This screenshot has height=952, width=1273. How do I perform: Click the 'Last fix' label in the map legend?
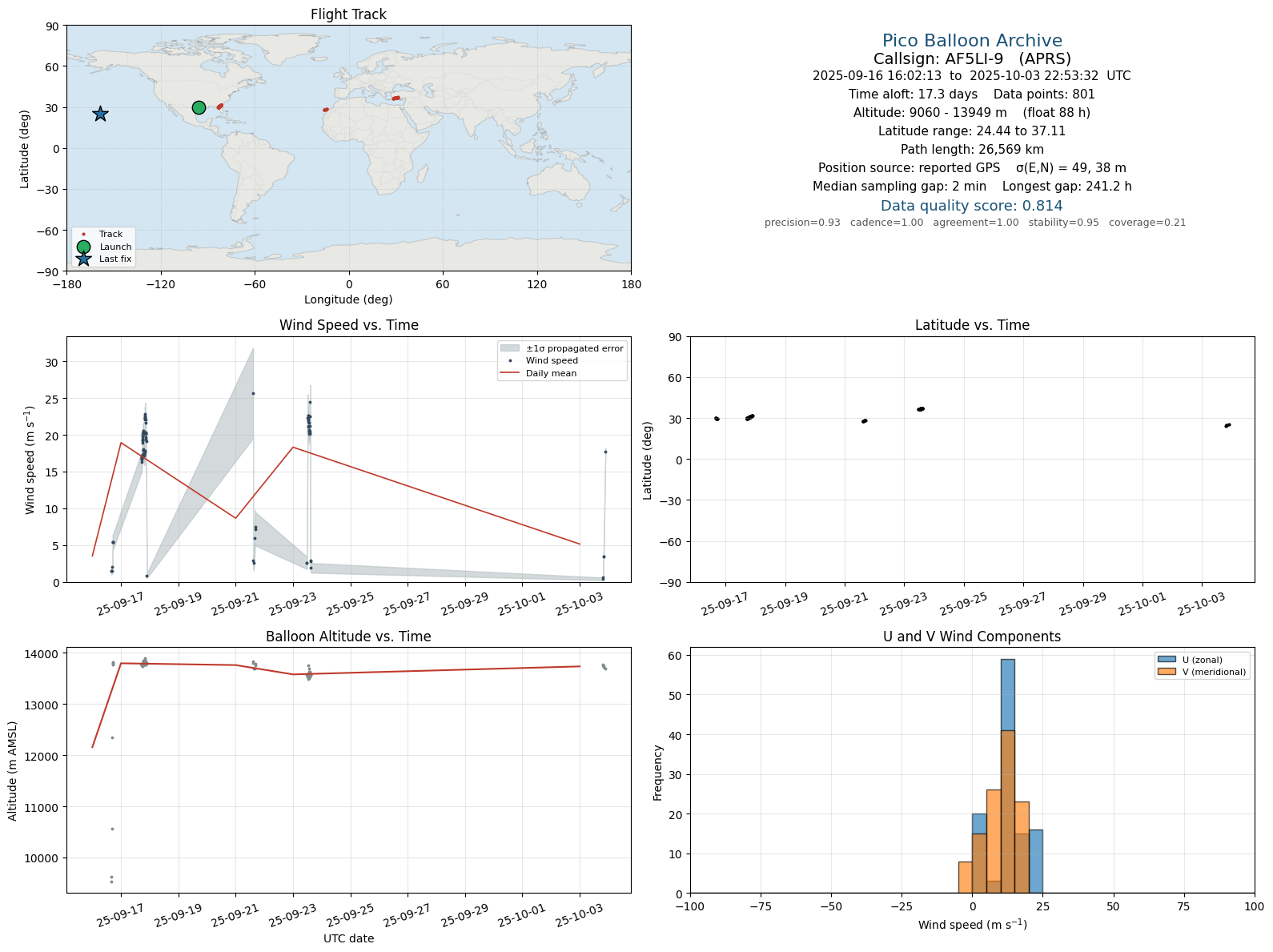pyautogui.click(x=115, y=259)
